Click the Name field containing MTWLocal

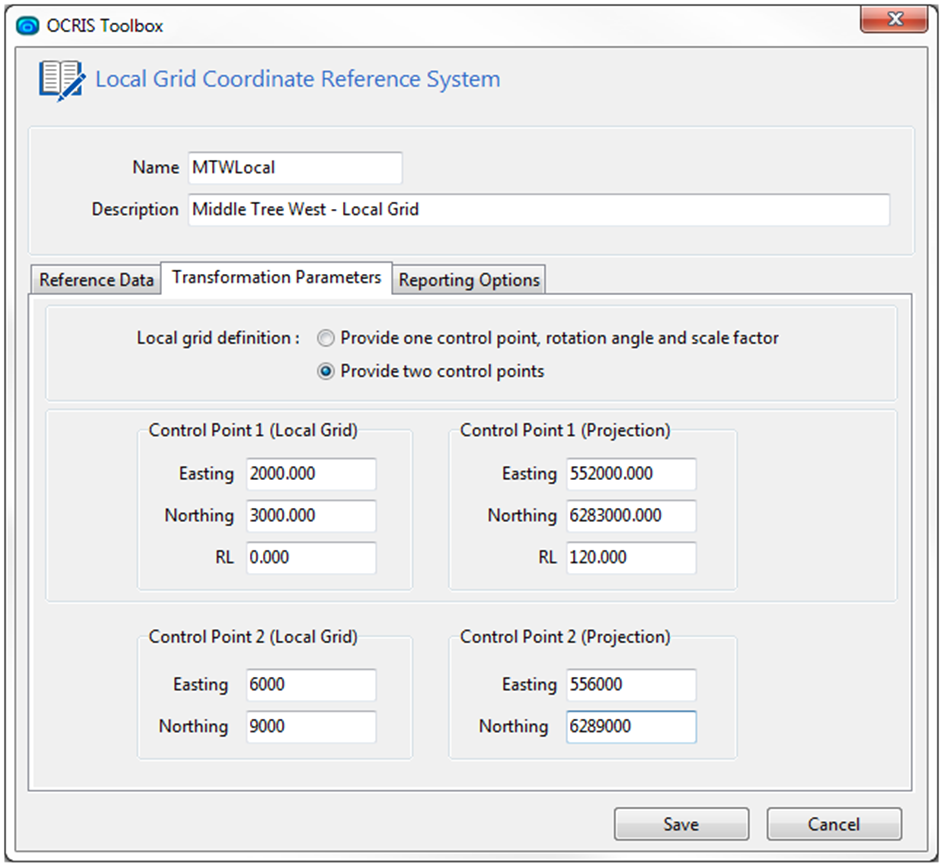(295, 168)
